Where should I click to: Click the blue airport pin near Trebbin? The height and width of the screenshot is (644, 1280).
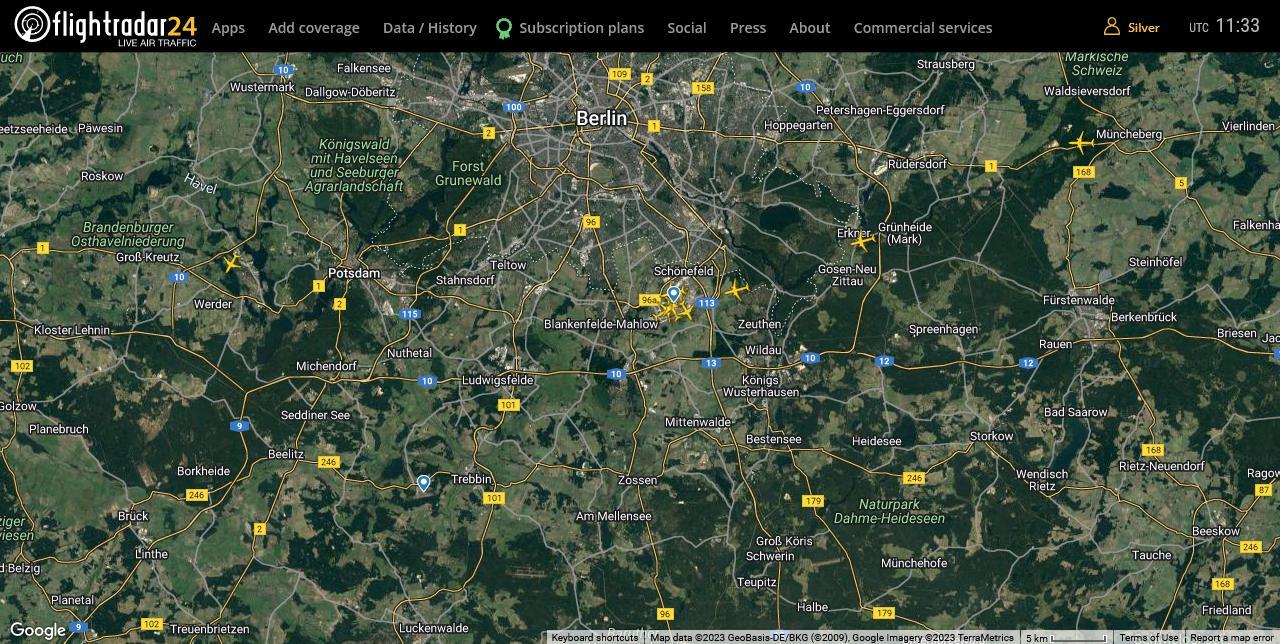pos(423,482)
